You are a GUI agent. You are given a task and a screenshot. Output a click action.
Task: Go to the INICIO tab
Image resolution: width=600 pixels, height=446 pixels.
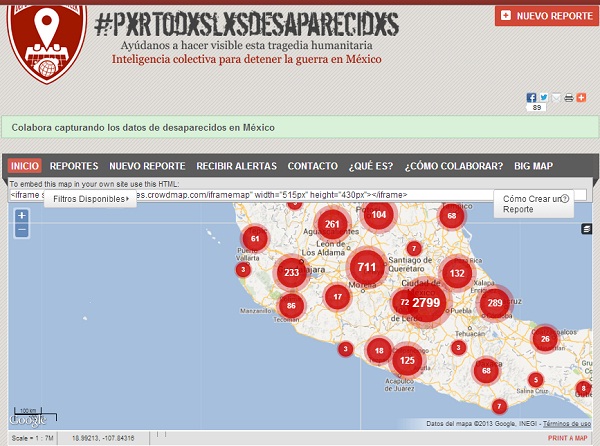pos(25,166)
